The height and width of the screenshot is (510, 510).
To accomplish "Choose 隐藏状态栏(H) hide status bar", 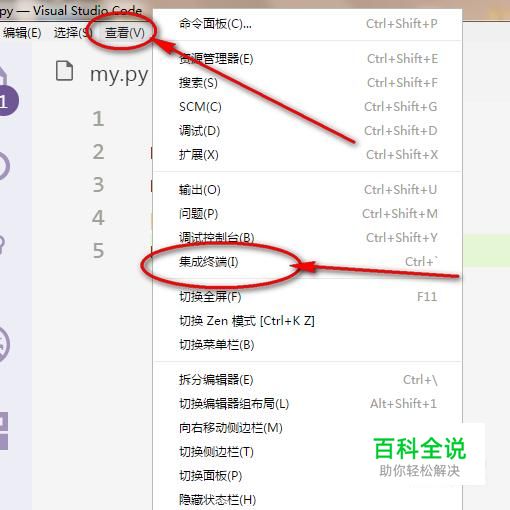I will (307, 499).
